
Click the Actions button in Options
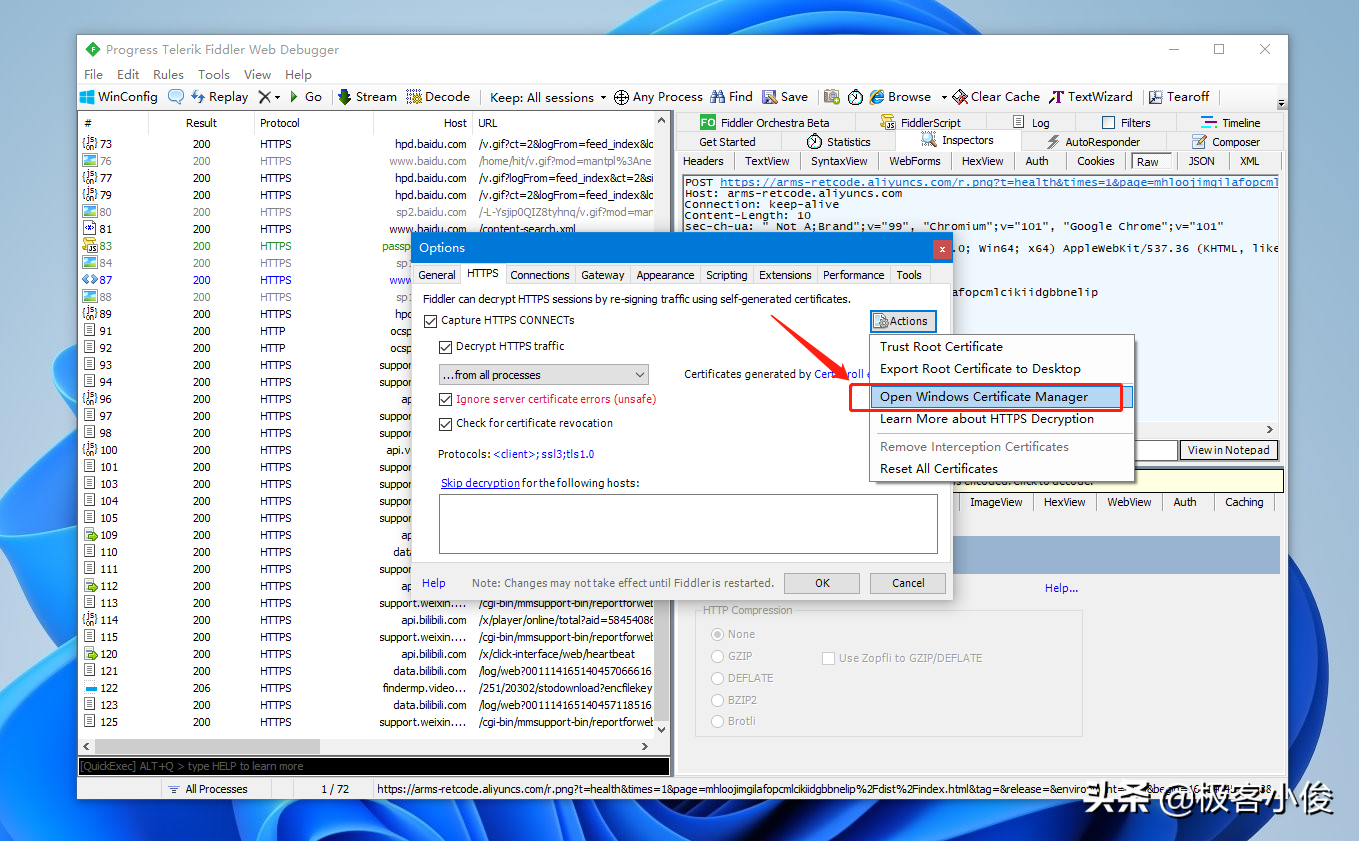point(902,321)
